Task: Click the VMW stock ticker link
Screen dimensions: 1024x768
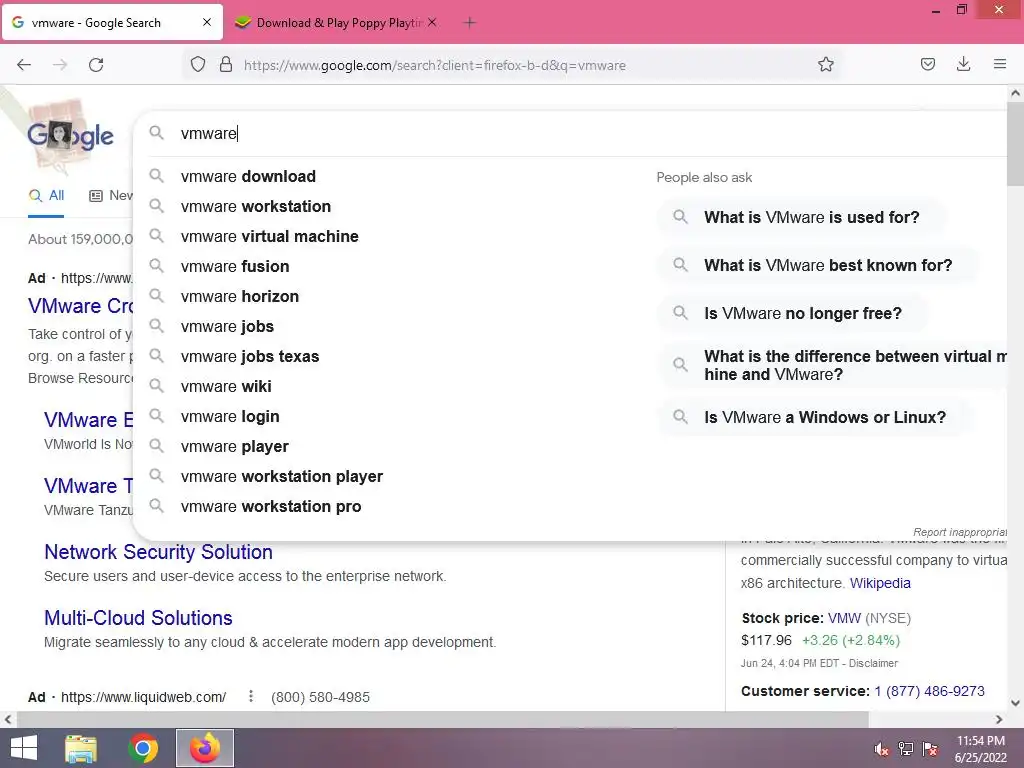Action: pyautogui.click(x=844, y=618)
